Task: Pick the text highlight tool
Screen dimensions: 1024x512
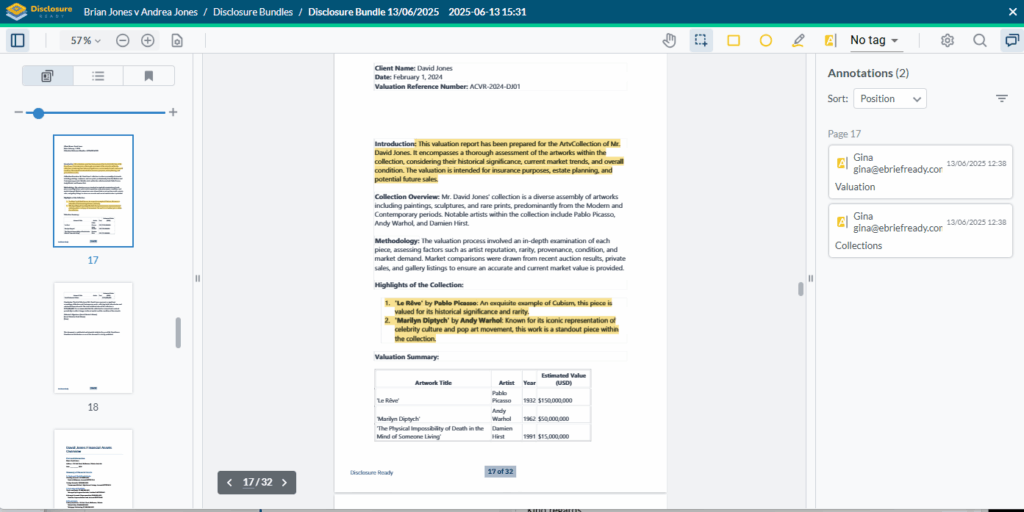Action: click(x=829, y=41)
